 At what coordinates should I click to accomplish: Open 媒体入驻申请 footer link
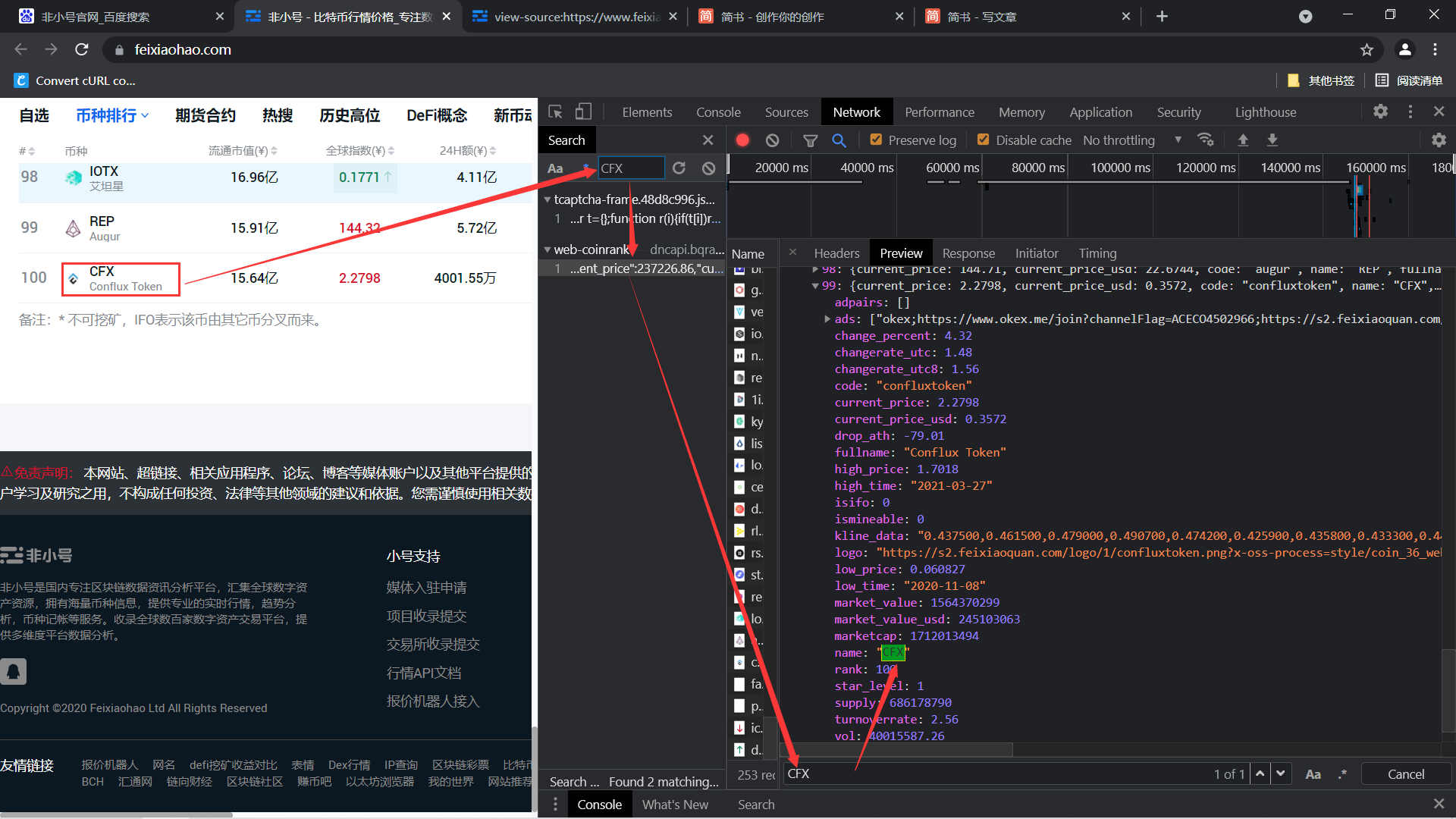click(x=427, y=588)
